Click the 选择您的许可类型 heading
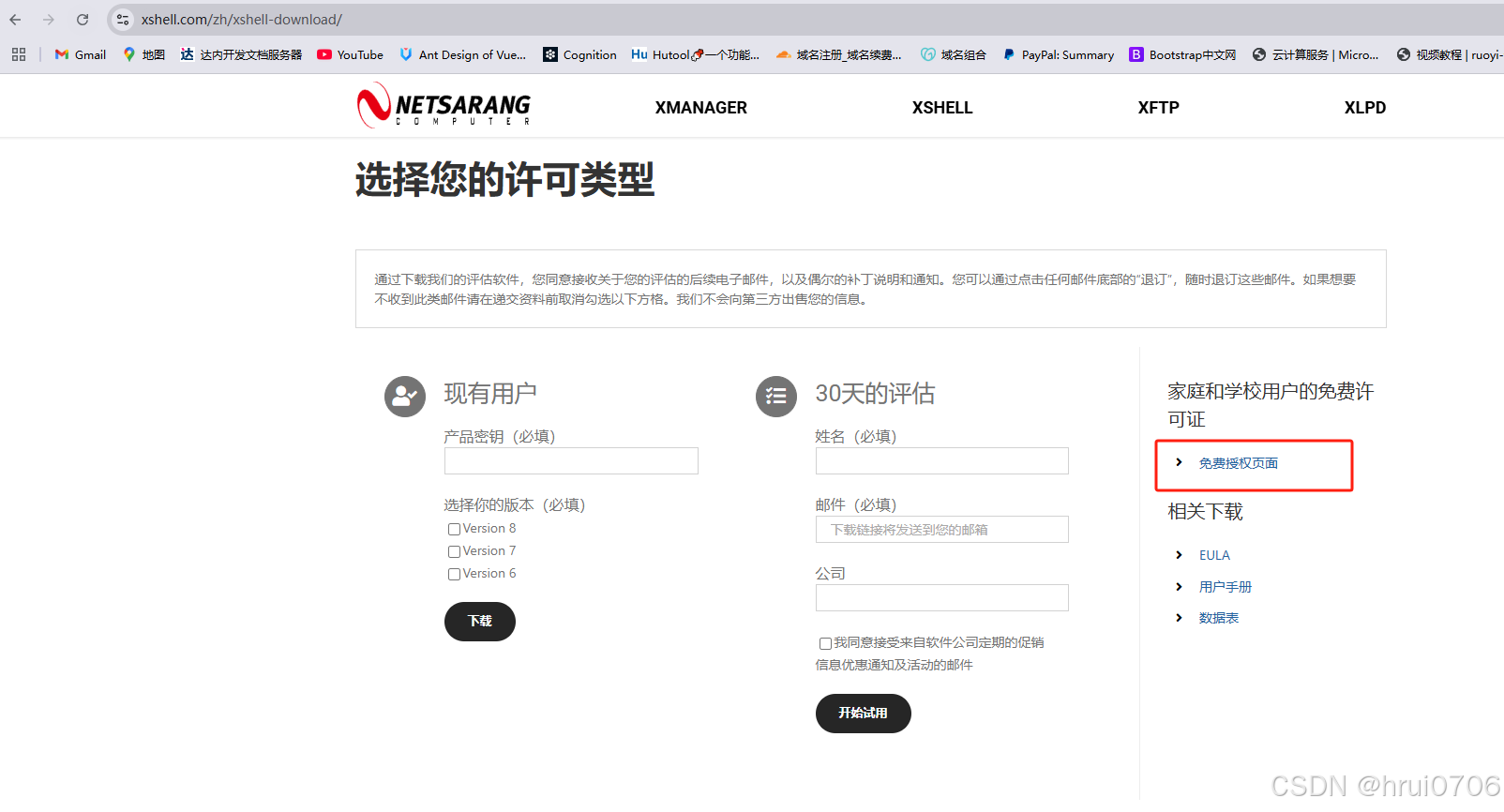The image size is (1504, 812). point(504,179)
